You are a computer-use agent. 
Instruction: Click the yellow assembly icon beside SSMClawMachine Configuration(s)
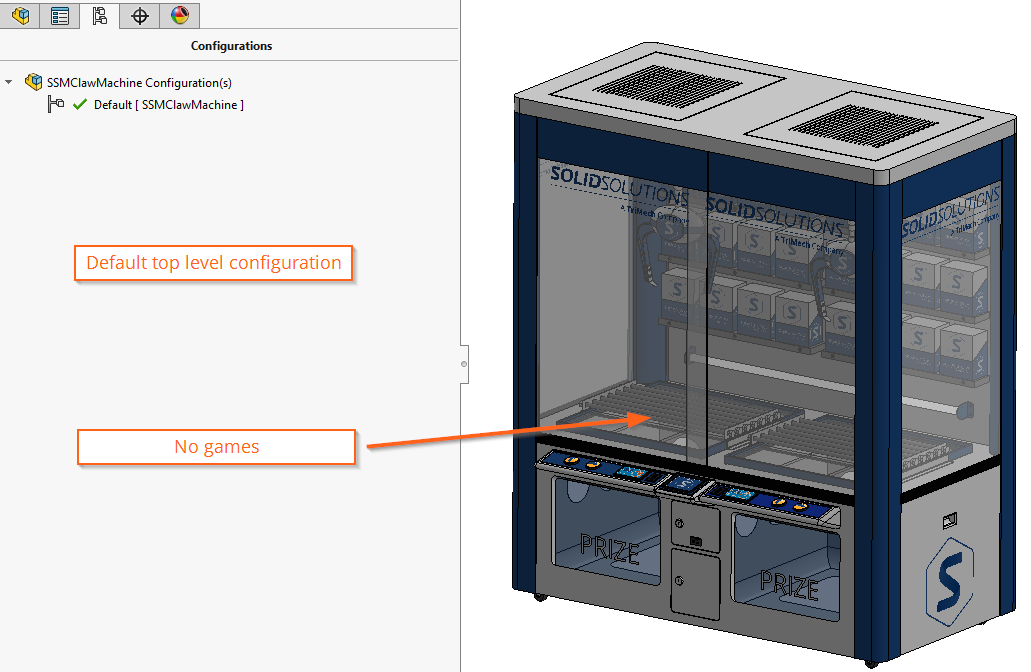coord(33,82)
